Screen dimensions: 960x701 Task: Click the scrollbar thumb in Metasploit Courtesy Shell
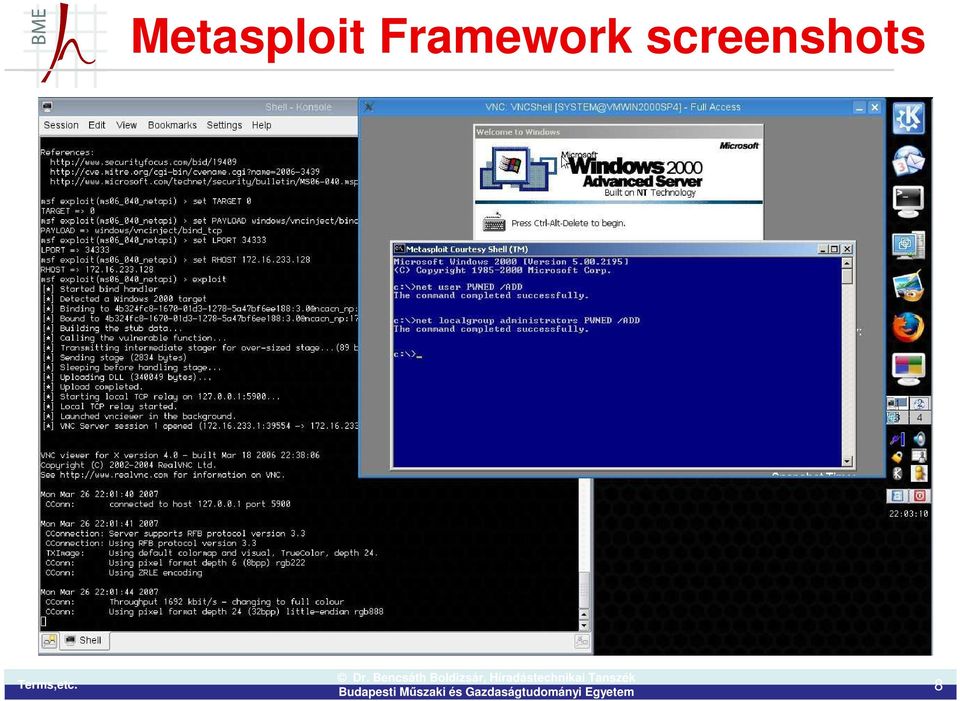(847, 276)
